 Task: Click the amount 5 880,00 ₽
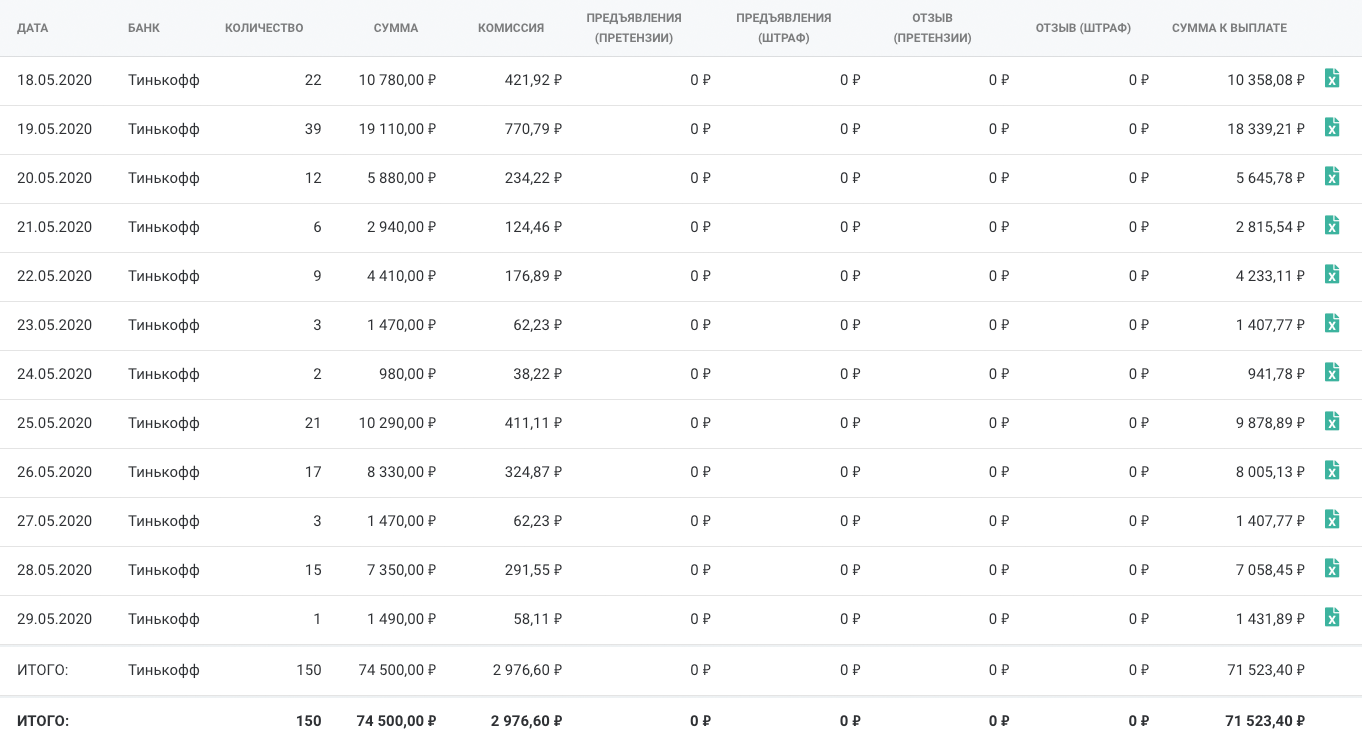(402, 178)
